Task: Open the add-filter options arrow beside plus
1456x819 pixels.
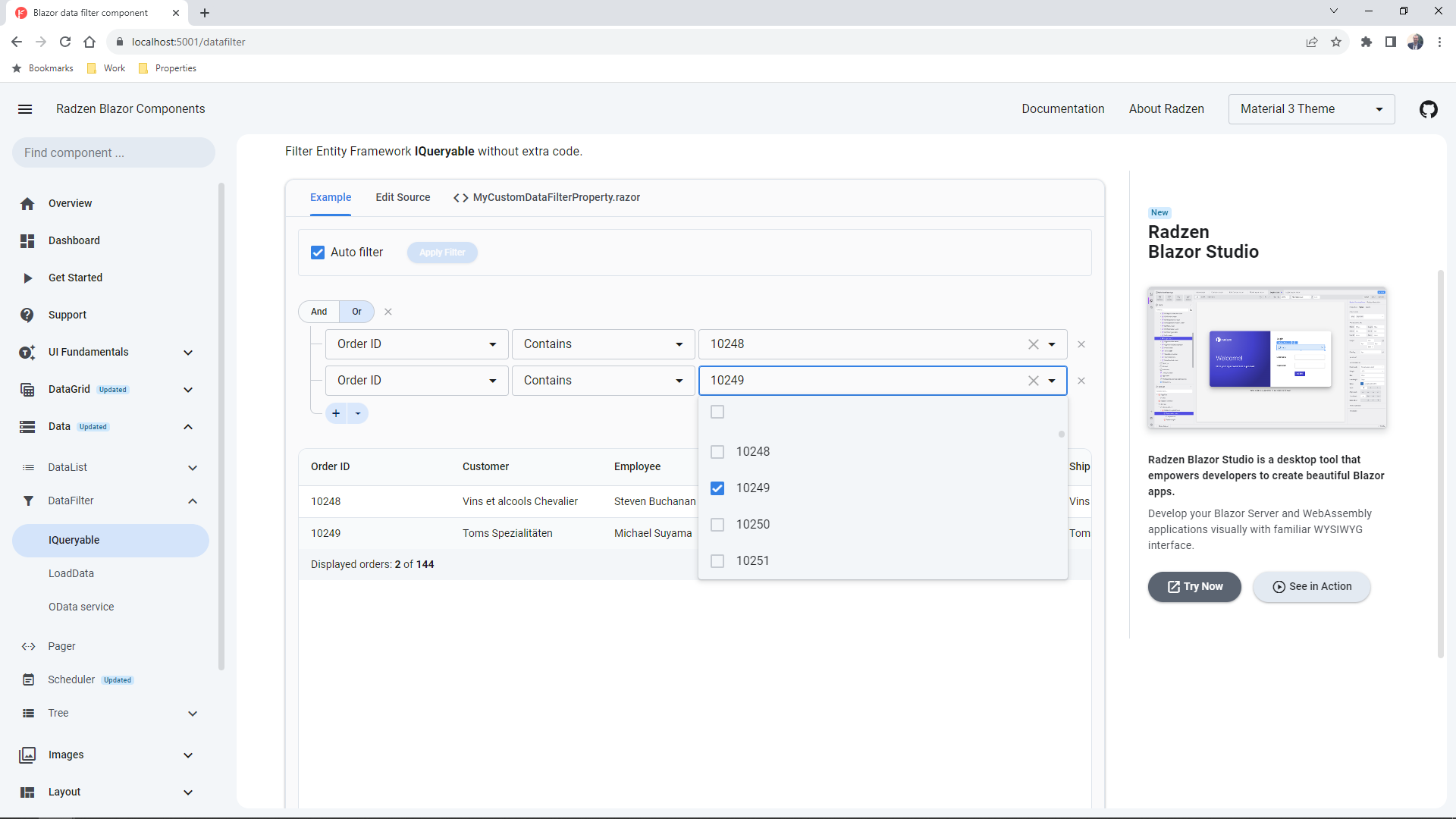Action: 358,413
